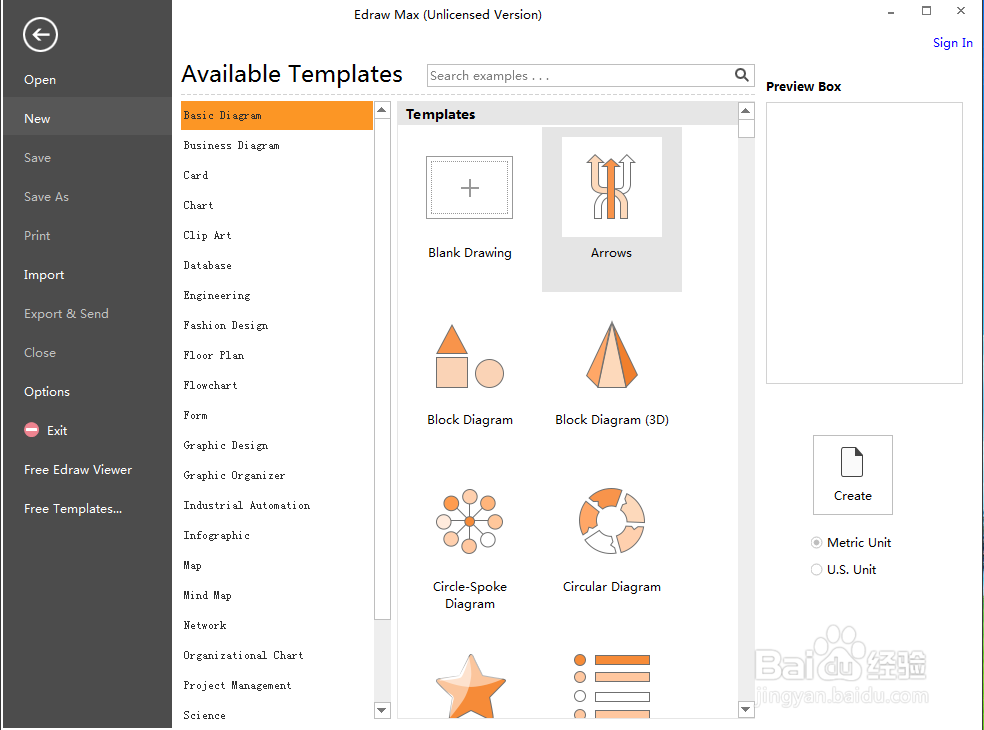Image resolution: width=984 pixels, height=730 pixels.
Task: Click the red Exit icon
Action: click(31, 430)
